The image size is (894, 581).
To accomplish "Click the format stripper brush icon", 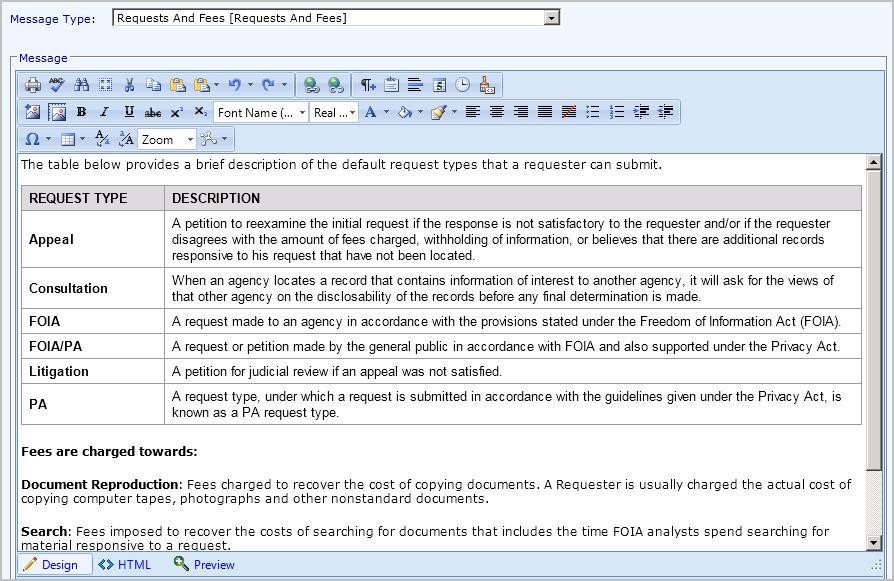I will point(487,85).
